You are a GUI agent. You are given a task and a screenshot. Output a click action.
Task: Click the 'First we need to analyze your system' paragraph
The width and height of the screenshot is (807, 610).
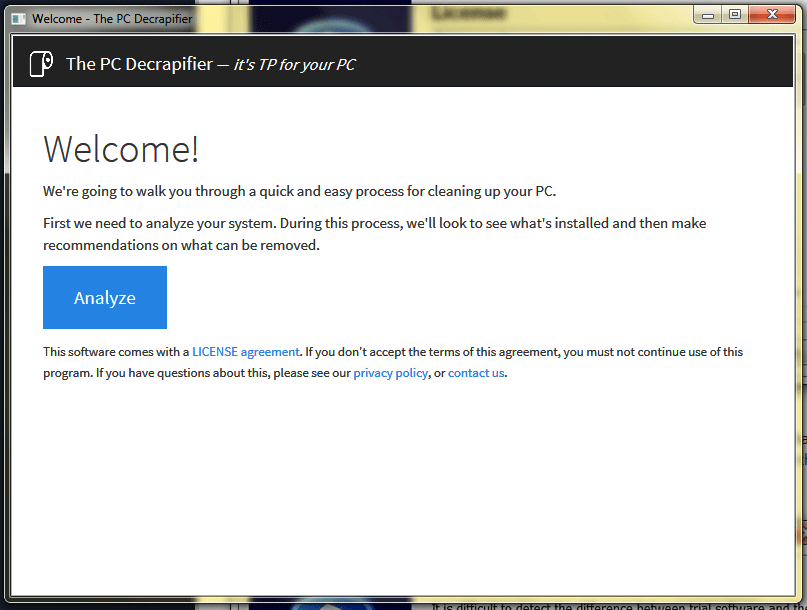click(375, 234)
